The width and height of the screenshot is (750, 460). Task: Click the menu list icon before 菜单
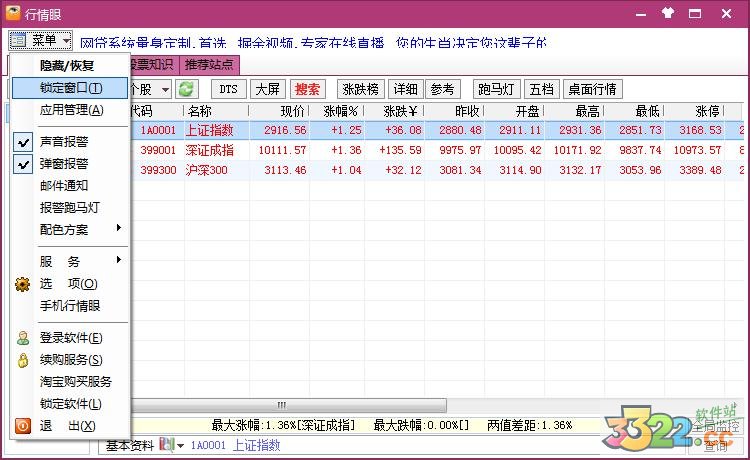[18, 40]
